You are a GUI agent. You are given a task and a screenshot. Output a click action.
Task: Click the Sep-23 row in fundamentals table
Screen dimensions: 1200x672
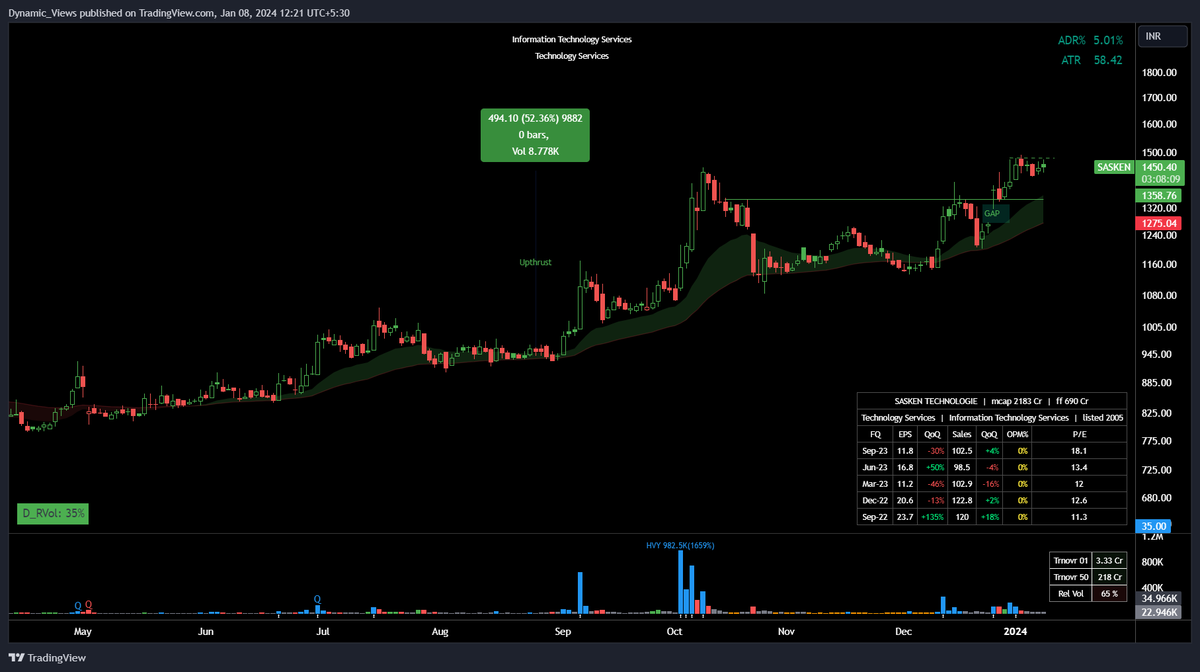click(992, 451)
